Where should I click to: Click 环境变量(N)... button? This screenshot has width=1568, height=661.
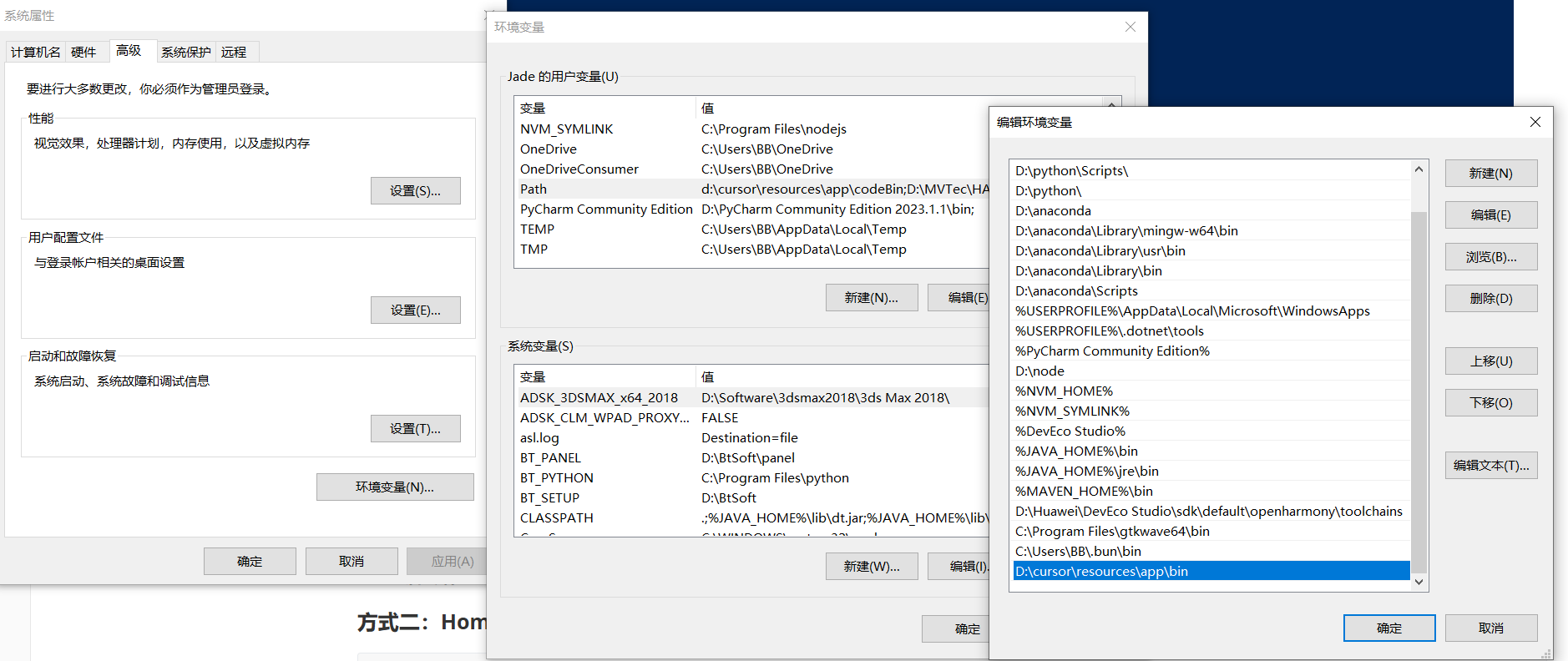coord(394,487)
